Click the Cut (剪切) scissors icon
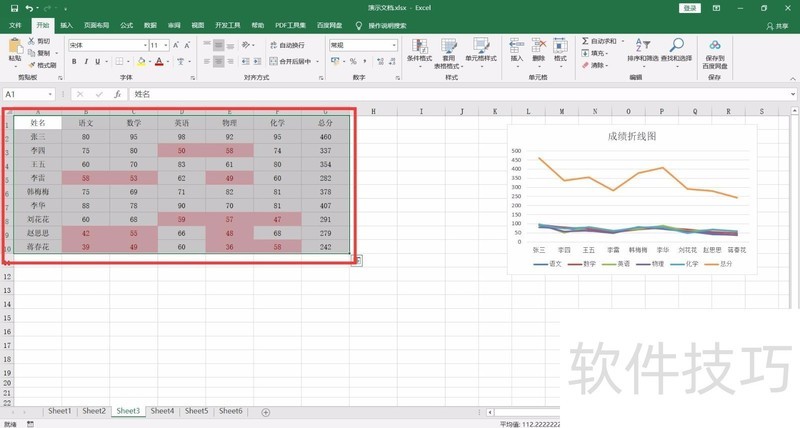 pyautogui.click(x=32, y=42)
